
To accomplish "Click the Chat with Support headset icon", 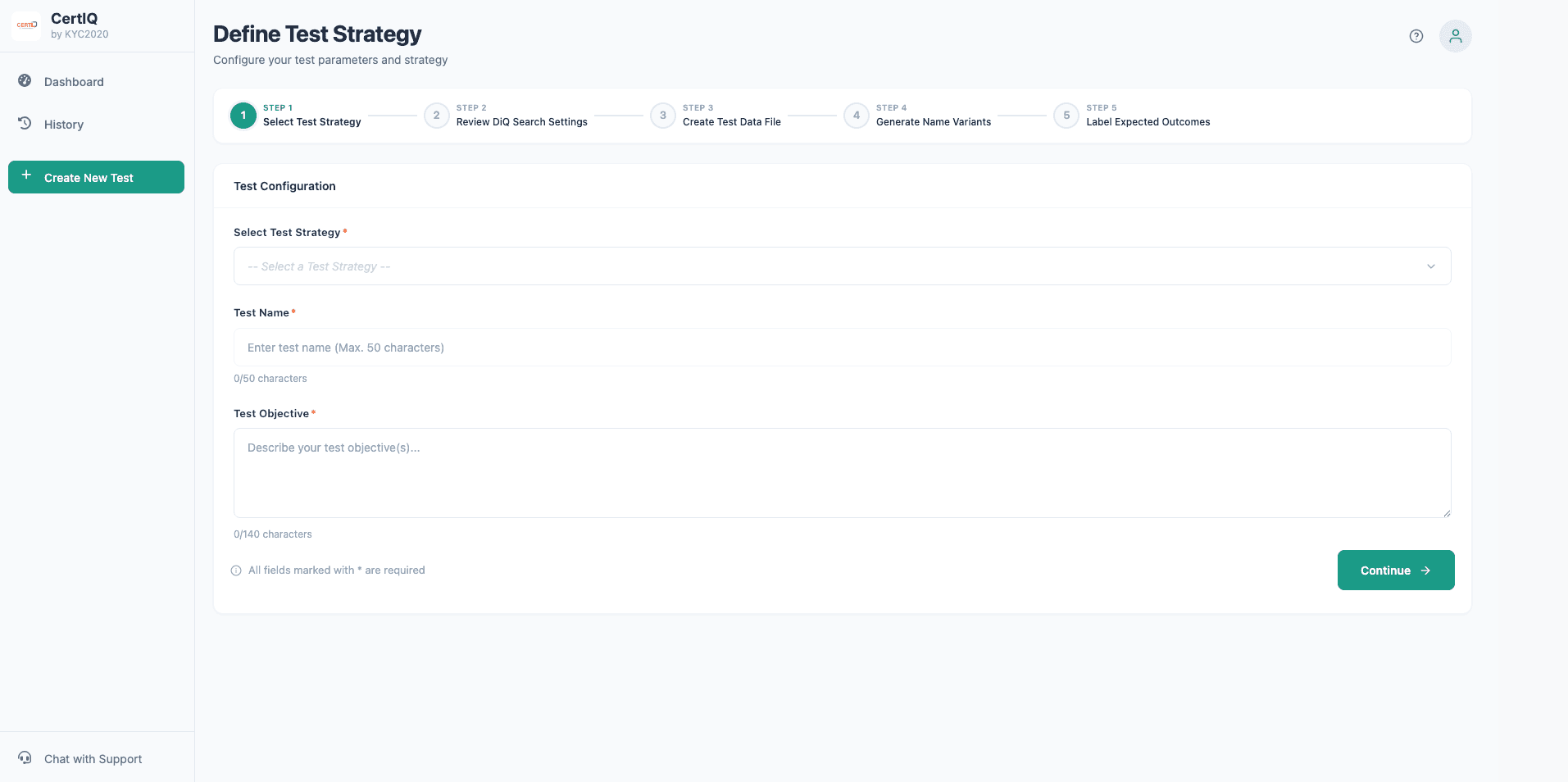I will tap(25, 758).
